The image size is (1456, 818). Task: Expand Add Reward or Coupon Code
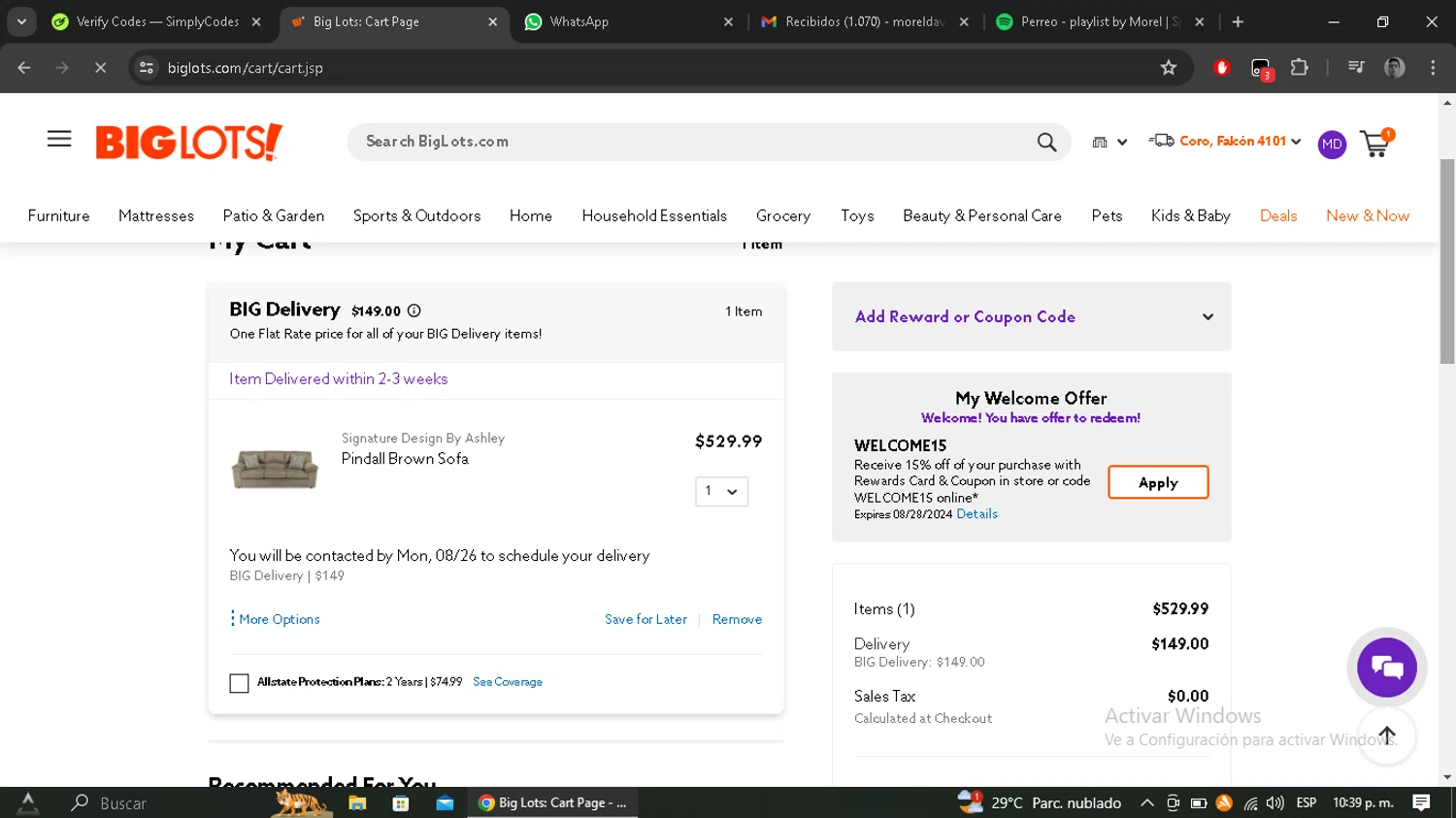[1031, 316]
